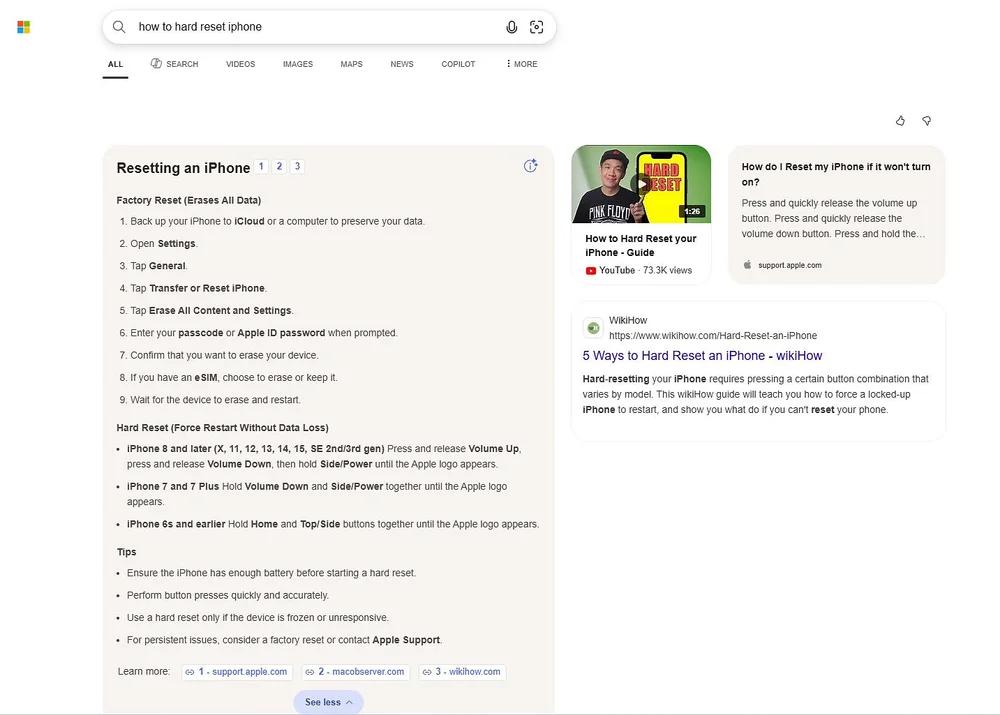Viewport: 1000px width, 715px height.
Task: Click the thumbs up feedback icon
Action: point(900,121)
